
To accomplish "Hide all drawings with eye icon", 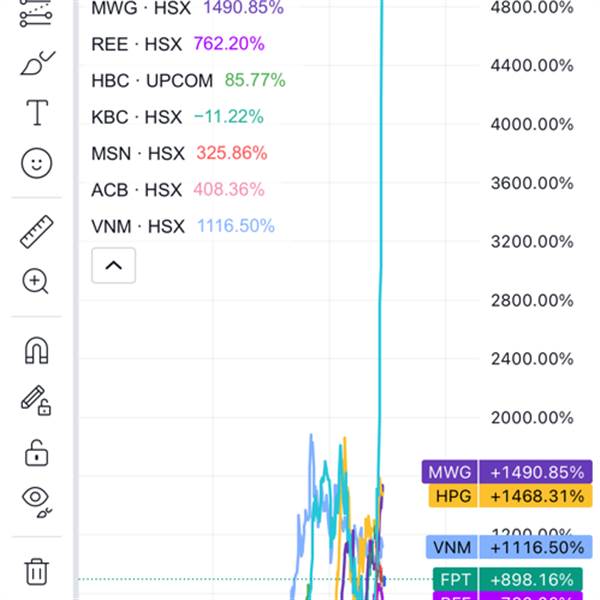I will [37, 500].
